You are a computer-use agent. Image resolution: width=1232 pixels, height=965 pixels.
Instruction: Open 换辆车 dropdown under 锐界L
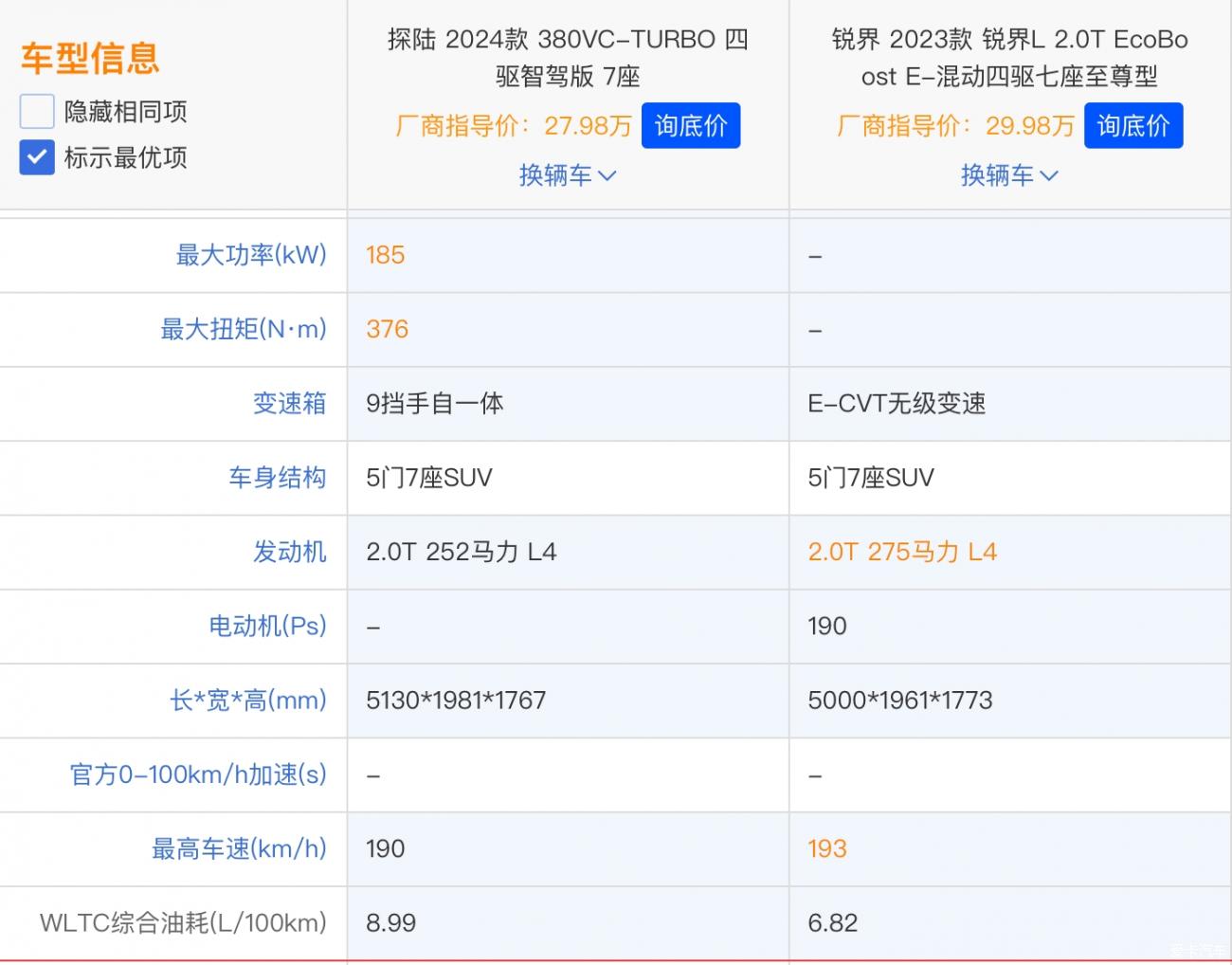(1009, 175)
